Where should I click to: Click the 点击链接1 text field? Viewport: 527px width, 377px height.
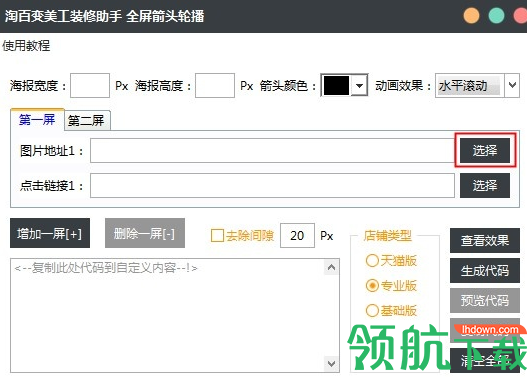click(272, 185)
